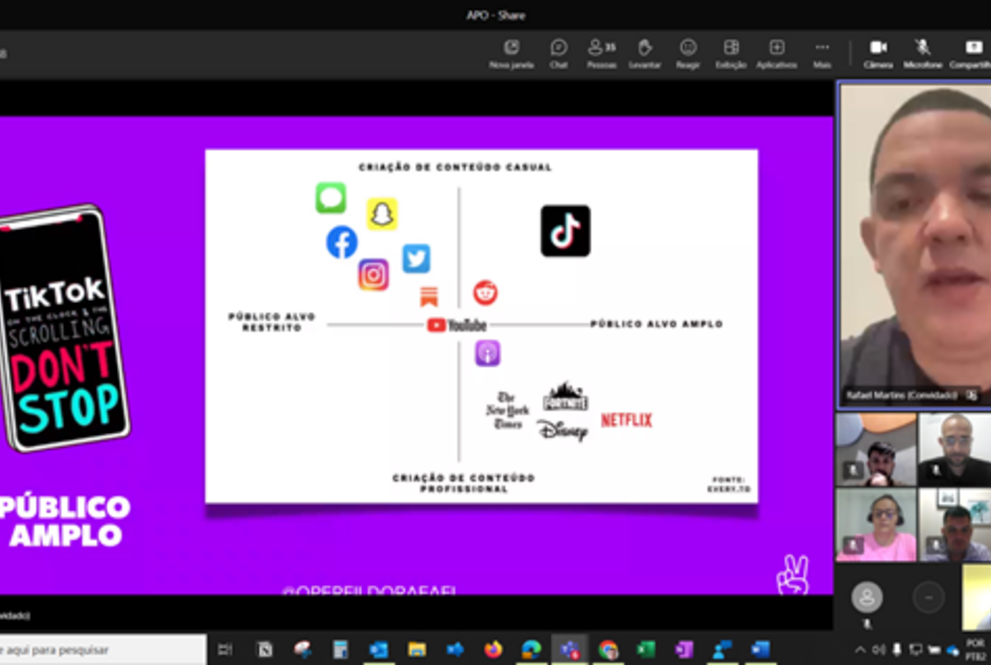The width and height of the screenshot is (991, 665).
Task: Click the Windows taskbar search box
Action: (100, 650)
